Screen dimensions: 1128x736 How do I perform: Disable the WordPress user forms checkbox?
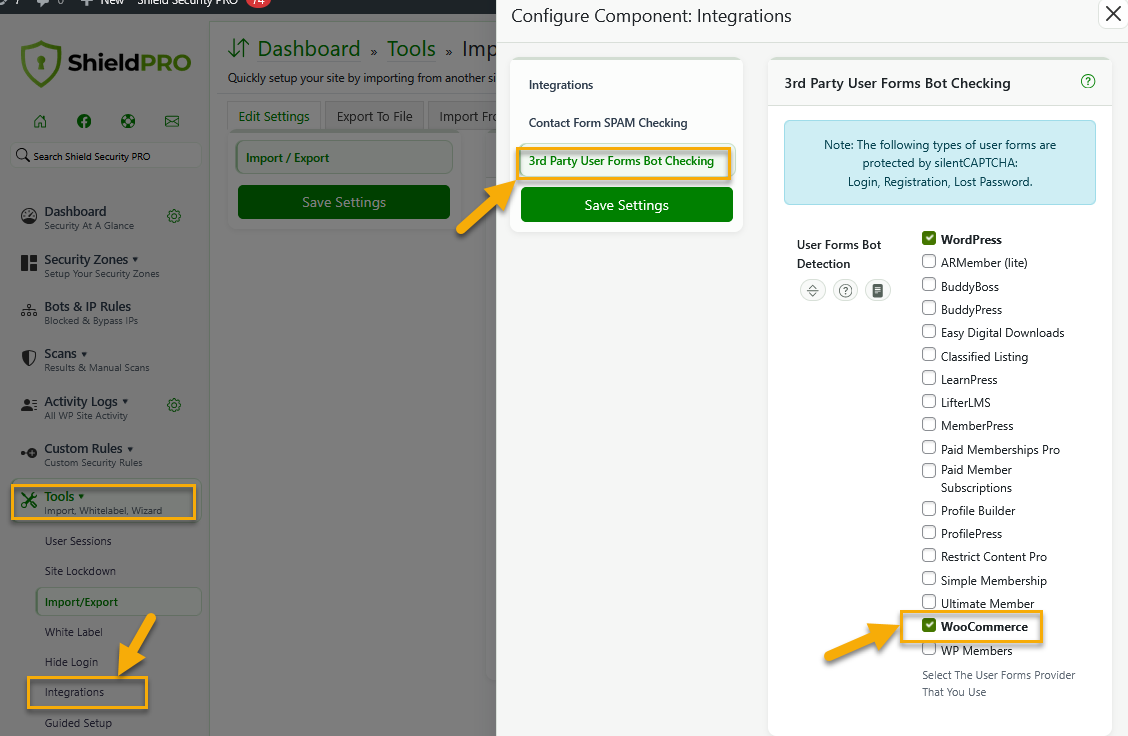(x=929, y=238)
